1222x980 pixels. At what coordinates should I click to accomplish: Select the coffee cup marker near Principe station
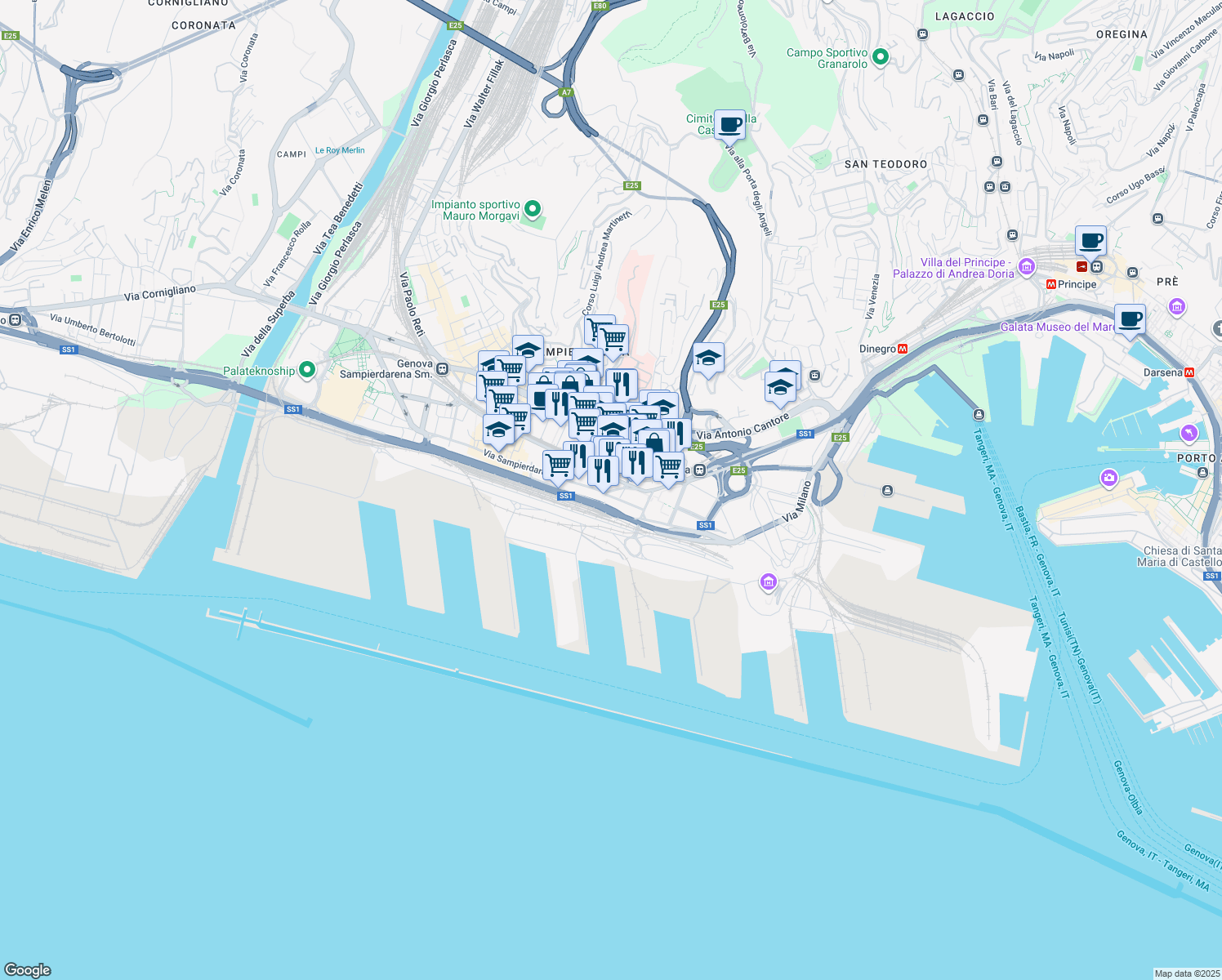(1090, 242)
